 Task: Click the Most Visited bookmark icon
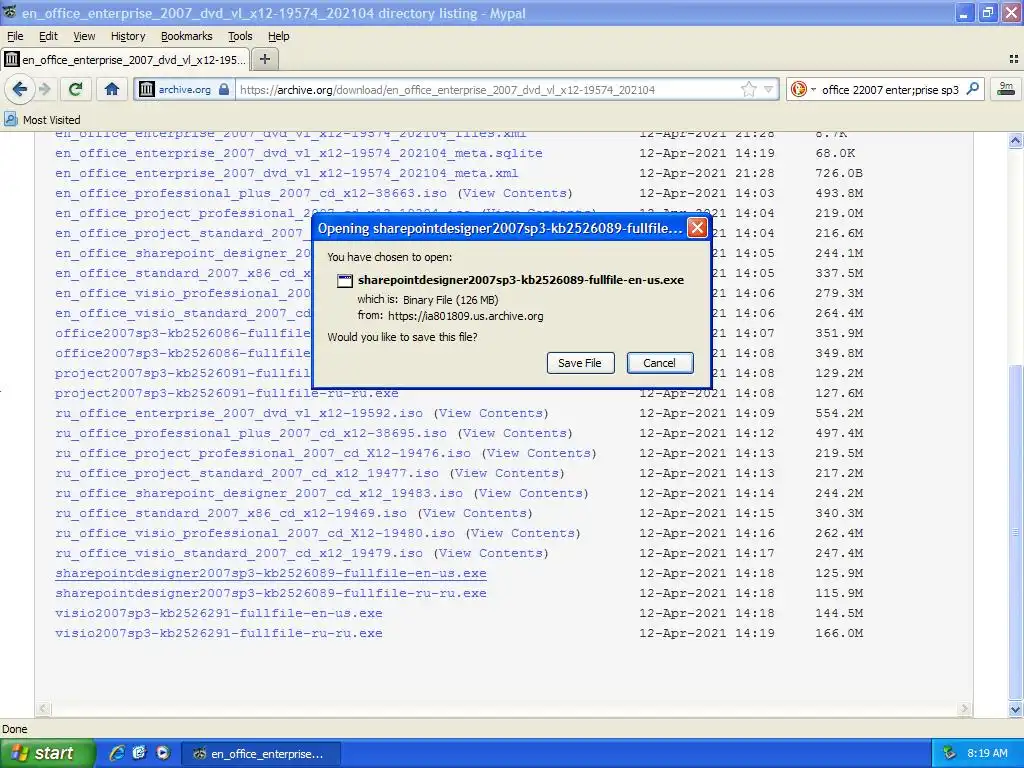(x=10, y=120)
